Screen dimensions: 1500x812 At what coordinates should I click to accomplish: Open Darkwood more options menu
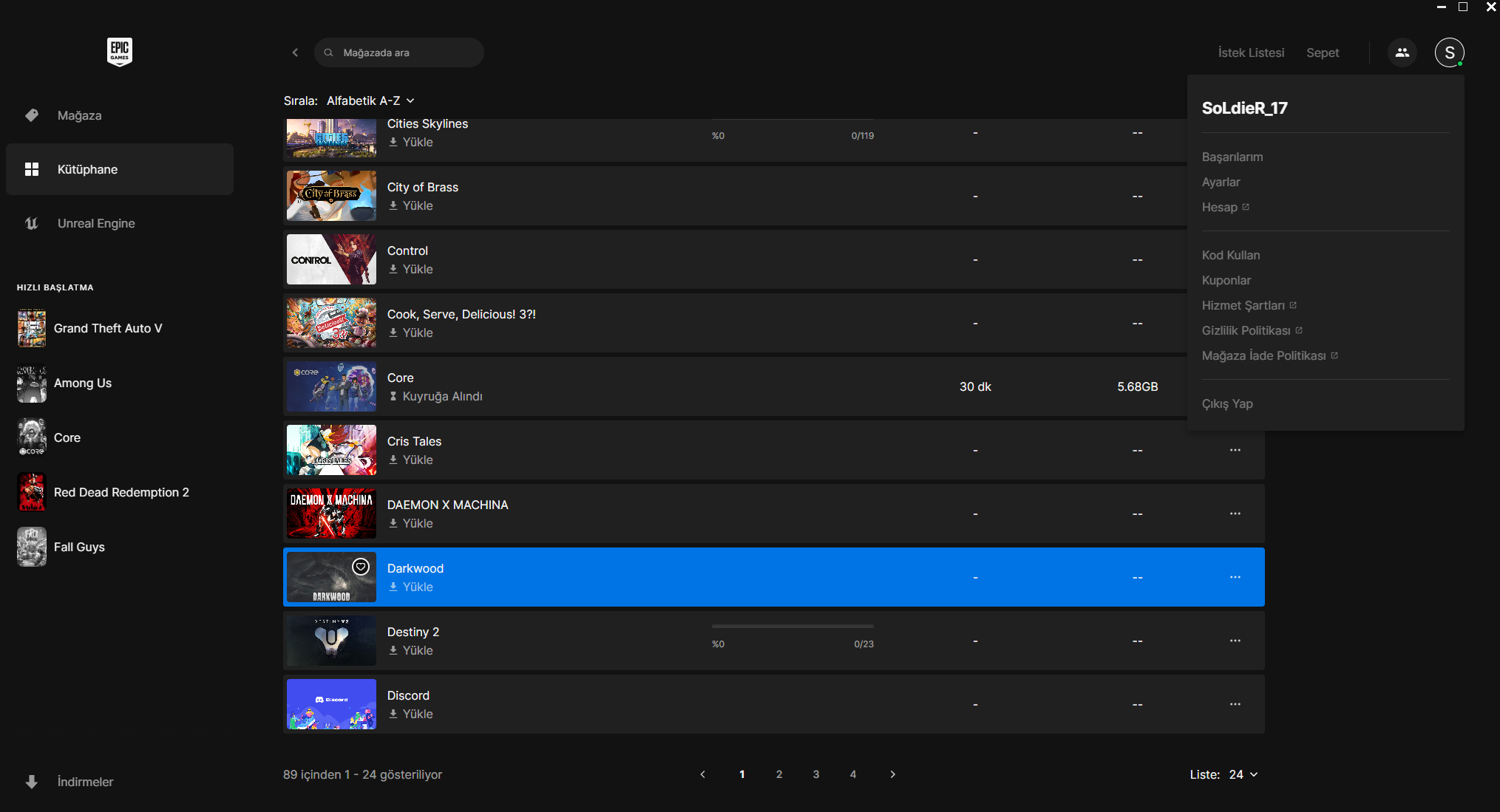point(1235,577)
